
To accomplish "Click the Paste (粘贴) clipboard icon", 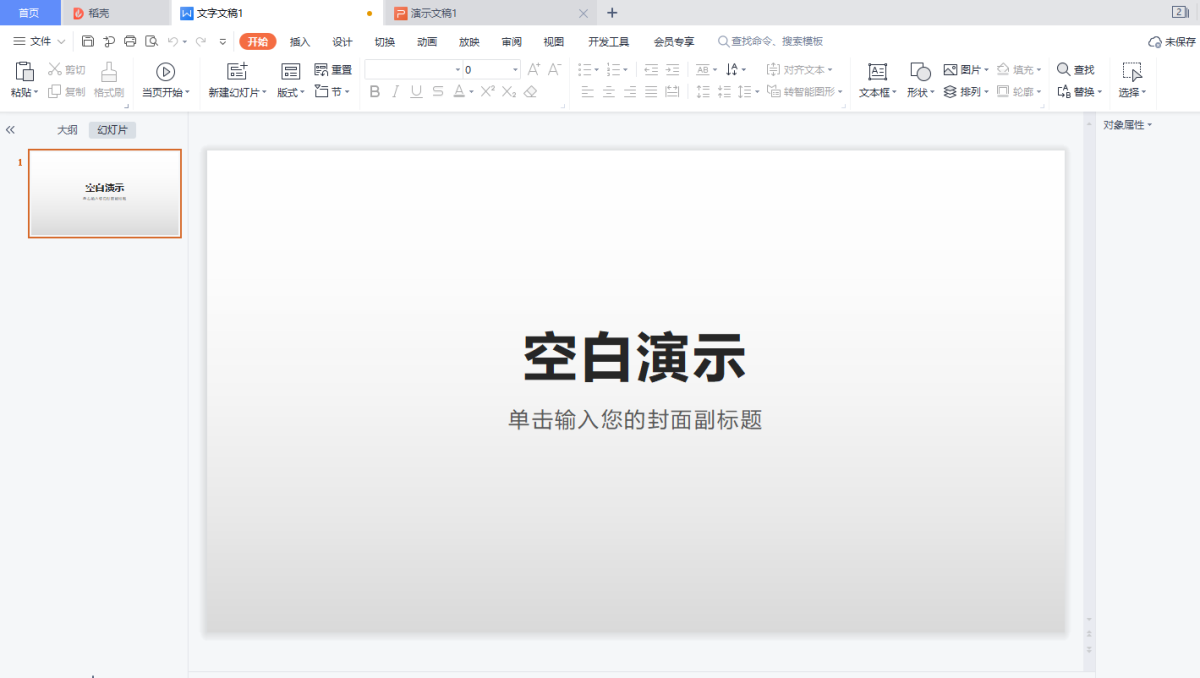I will point(24,71).
